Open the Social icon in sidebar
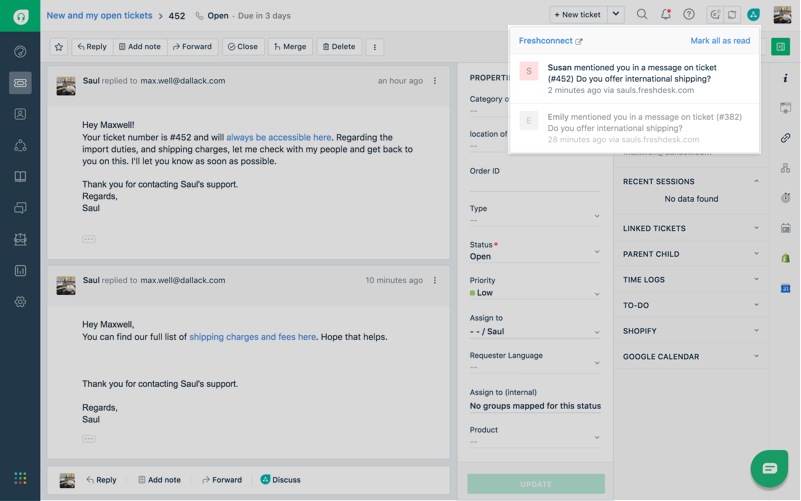This screenshot has height=501, width=801. point(20,146)
